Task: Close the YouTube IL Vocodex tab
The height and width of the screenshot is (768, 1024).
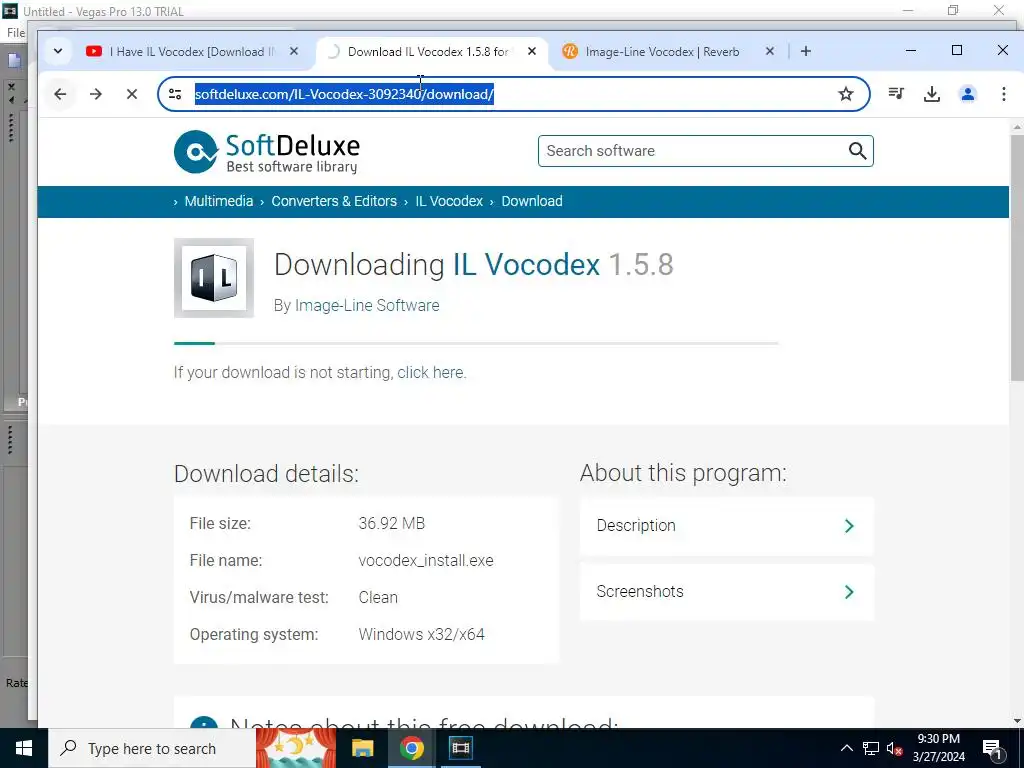Action: coord(294,51)
